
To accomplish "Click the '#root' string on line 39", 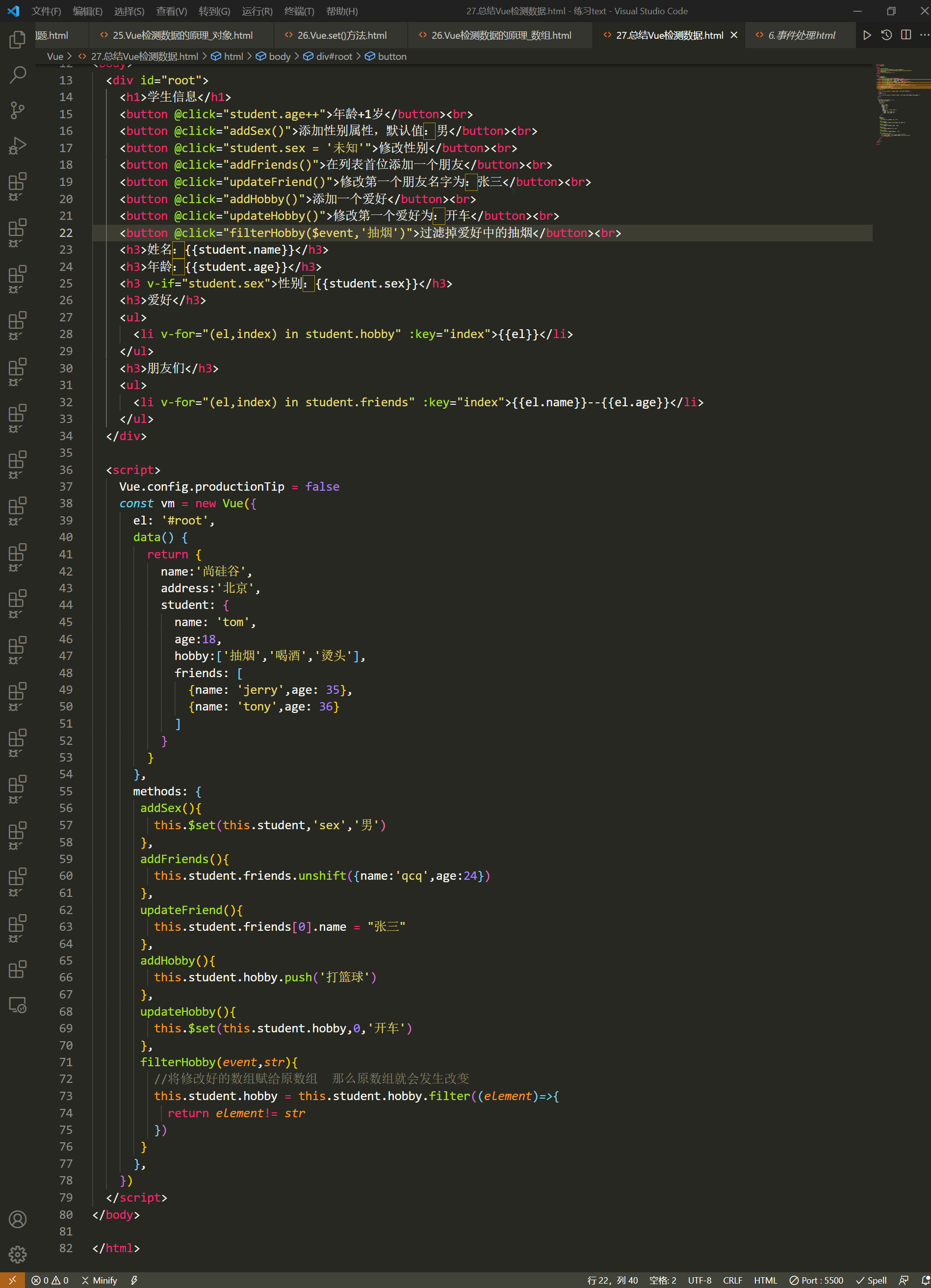I will 184,520.
